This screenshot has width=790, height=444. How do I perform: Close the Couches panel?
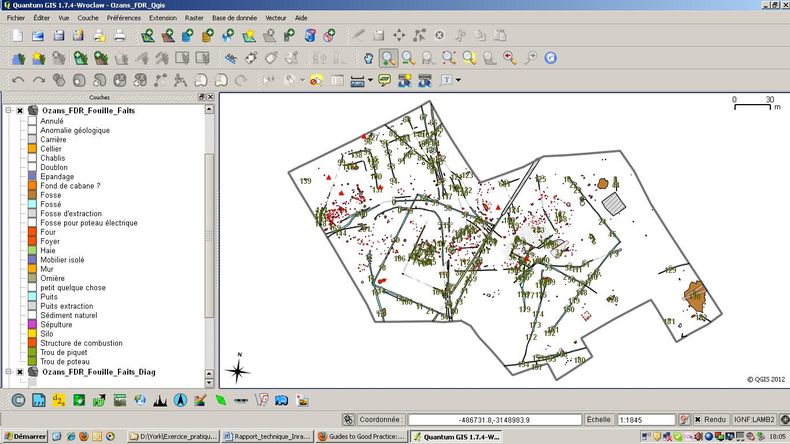click(211, 97)
